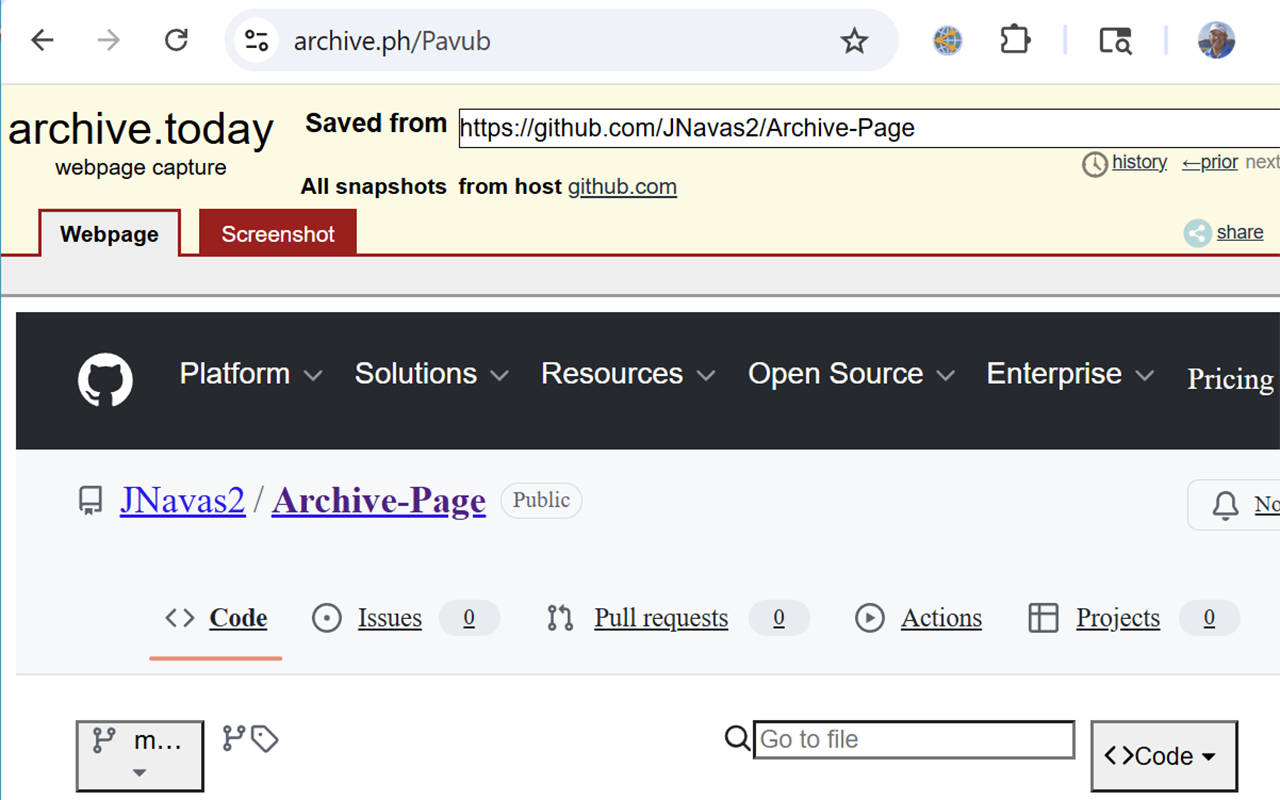Image resolution: width=1280 pixels, height=800 pixels.
Task: Open the Chrome profile avatar
Action: 1216,40
